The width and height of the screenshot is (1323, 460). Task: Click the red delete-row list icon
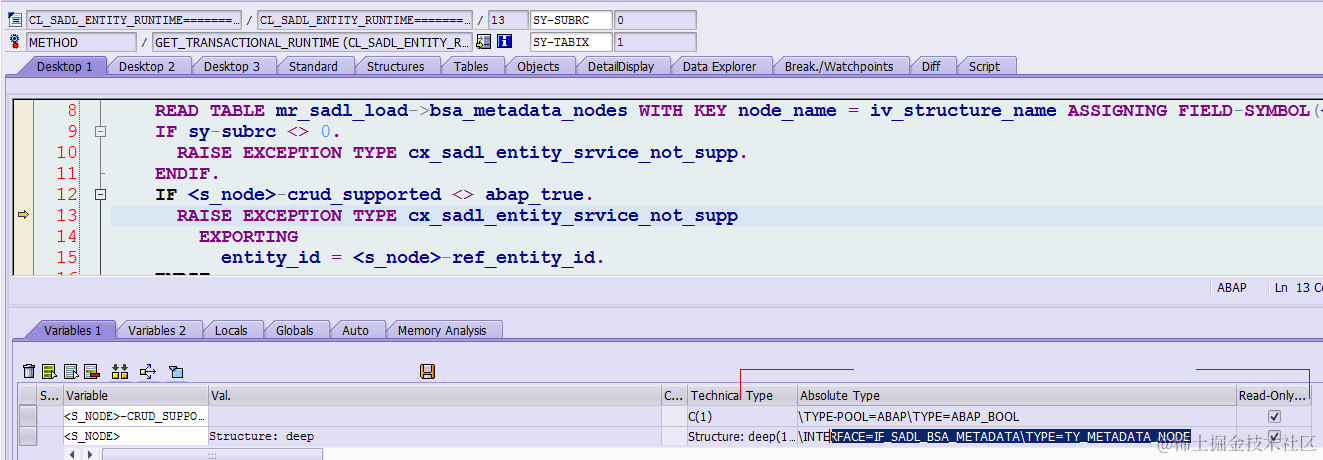pos(91,372)
